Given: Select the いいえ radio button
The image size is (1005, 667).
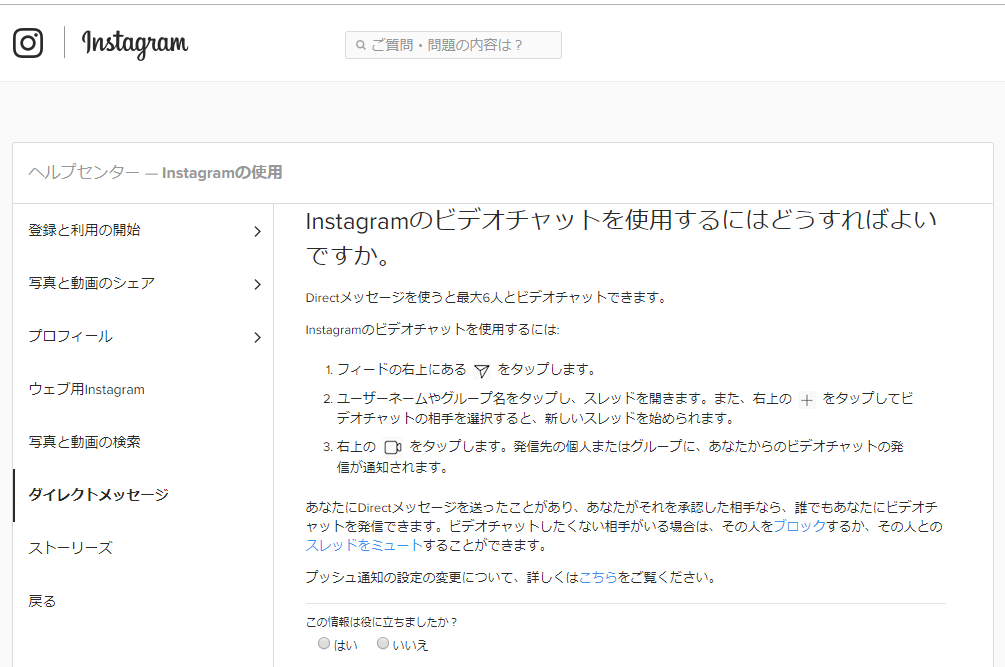Looking at the screenshot, I should point(383,643).
